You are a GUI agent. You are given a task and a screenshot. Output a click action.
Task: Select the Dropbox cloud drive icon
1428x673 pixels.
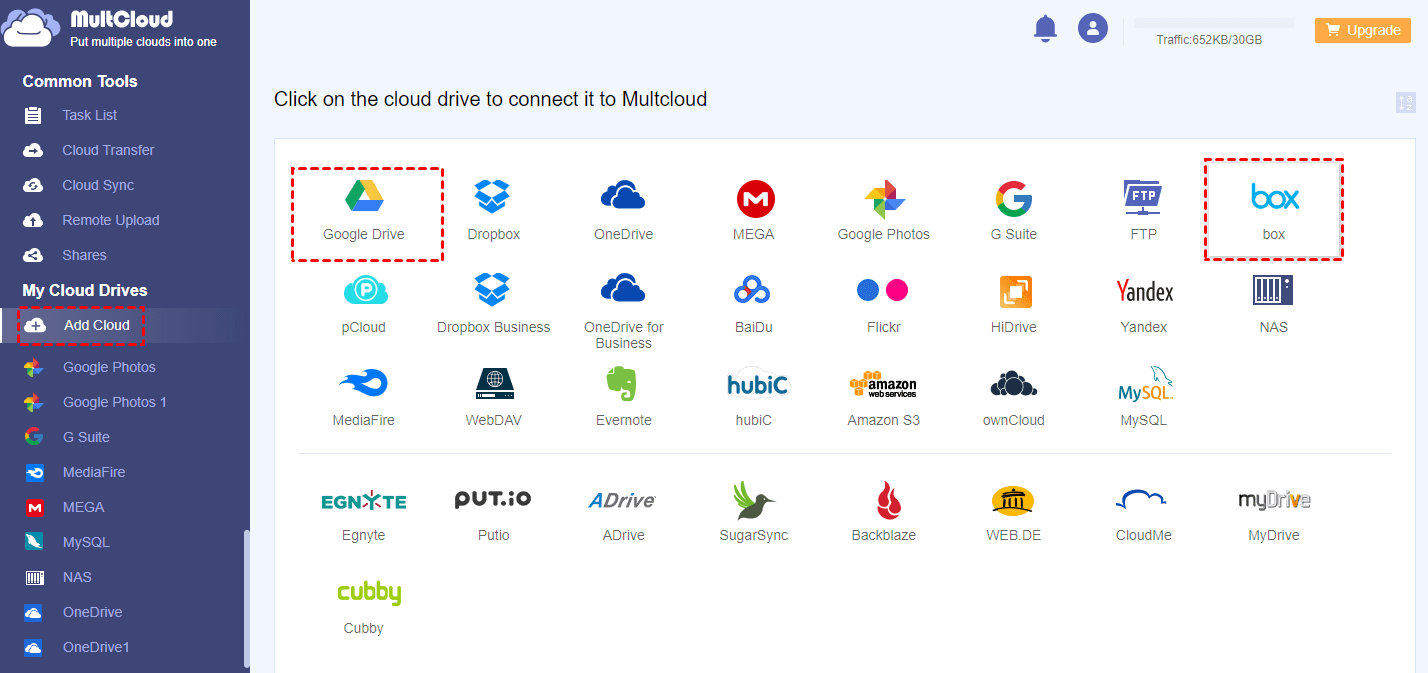[x=493, y=197]
